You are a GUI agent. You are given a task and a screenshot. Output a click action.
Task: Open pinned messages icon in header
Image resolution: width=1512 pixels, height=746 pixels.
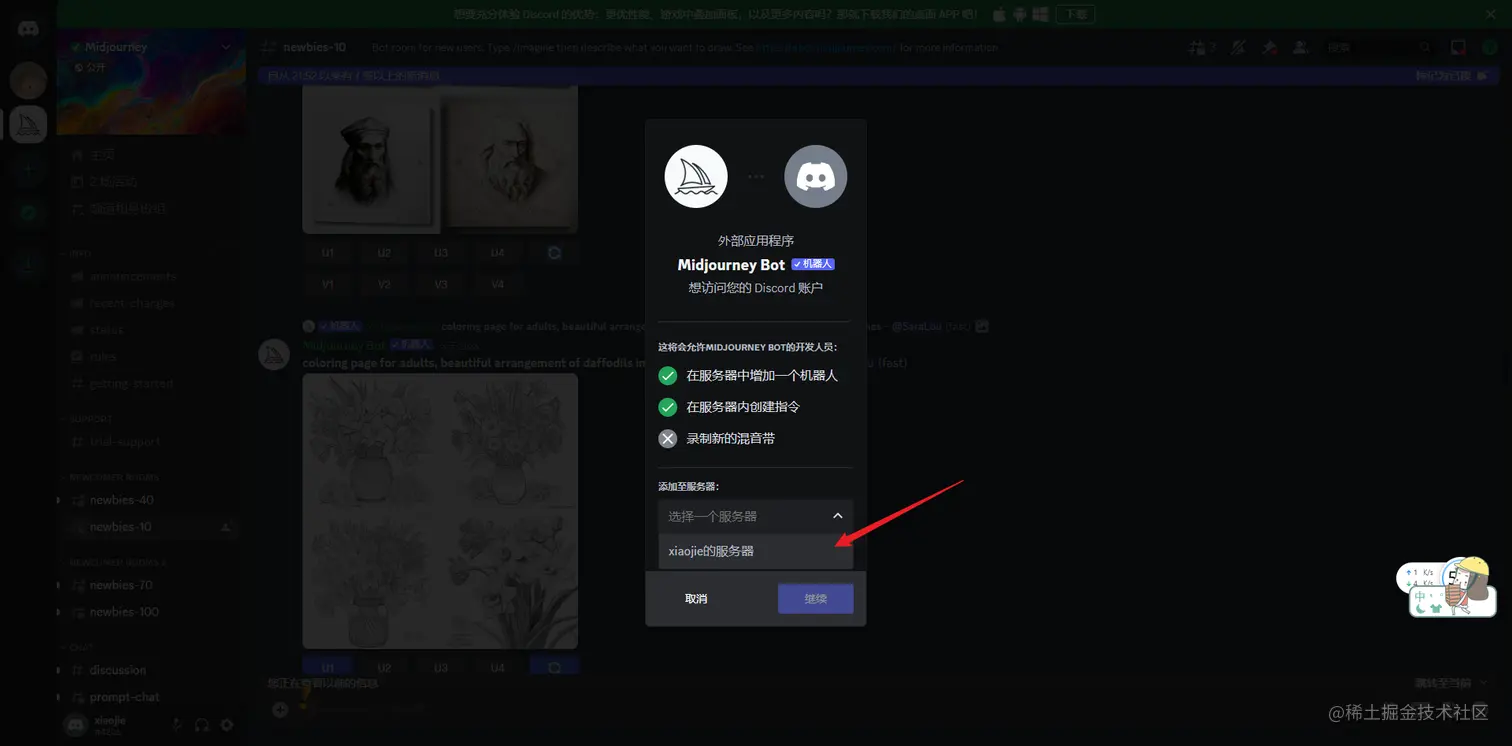(x=1269, y=47)
